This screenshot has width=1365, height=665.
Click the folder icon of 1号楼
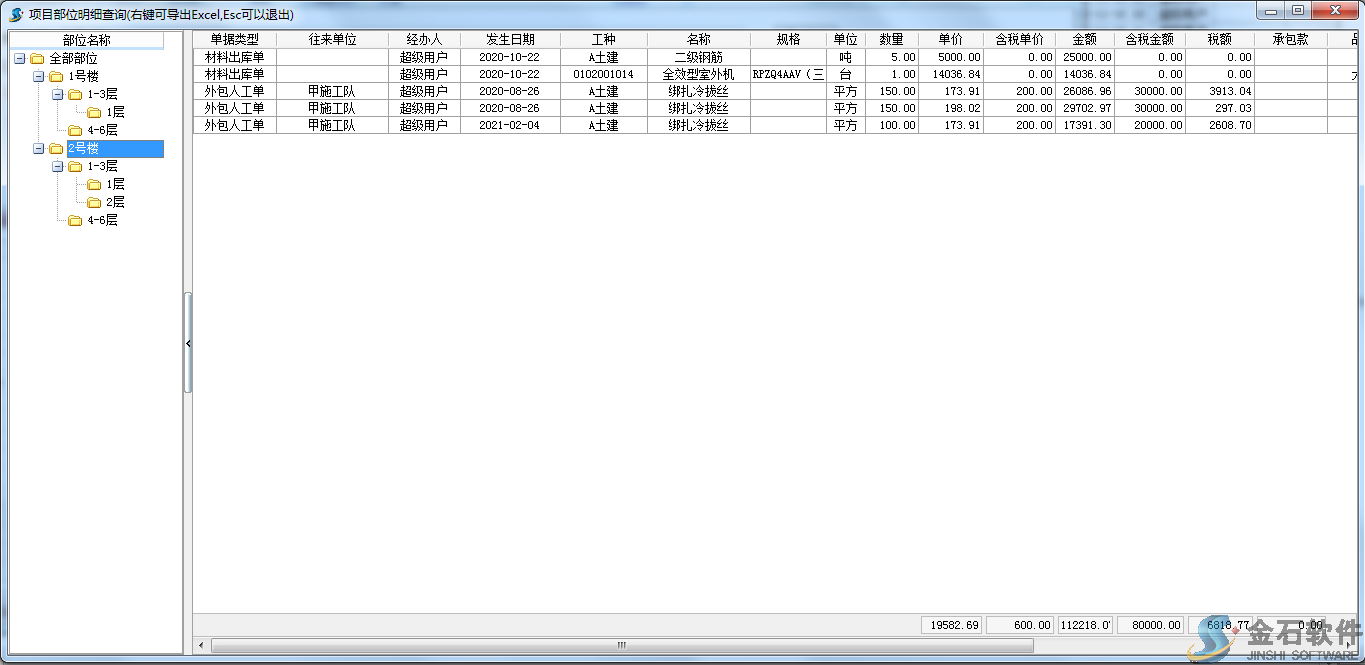pyautogui.click(x=56, y=77)
